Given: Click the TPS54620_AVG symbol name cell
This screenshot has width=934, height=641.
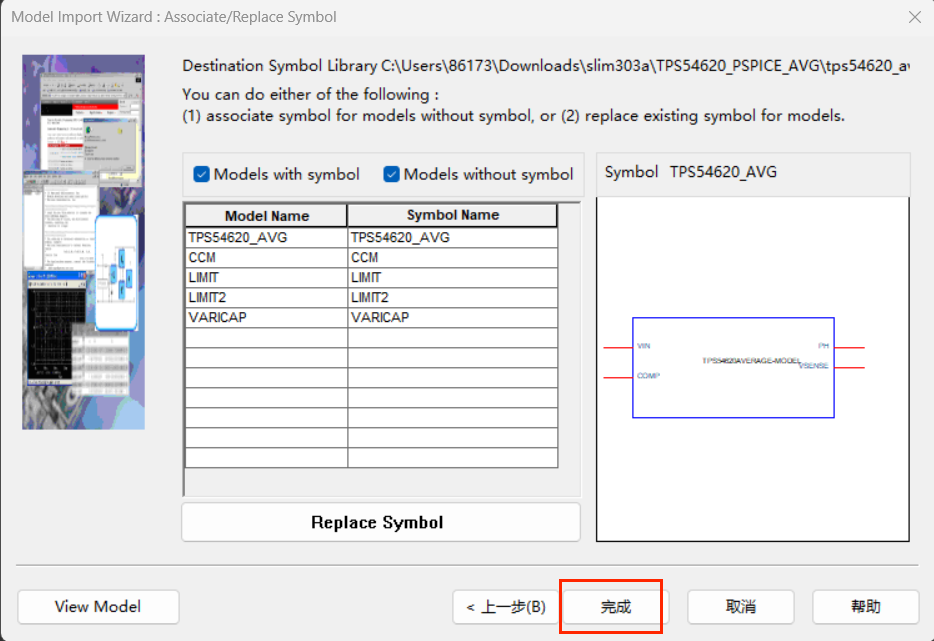Looking at the screenshot, I should coord(453,238).
